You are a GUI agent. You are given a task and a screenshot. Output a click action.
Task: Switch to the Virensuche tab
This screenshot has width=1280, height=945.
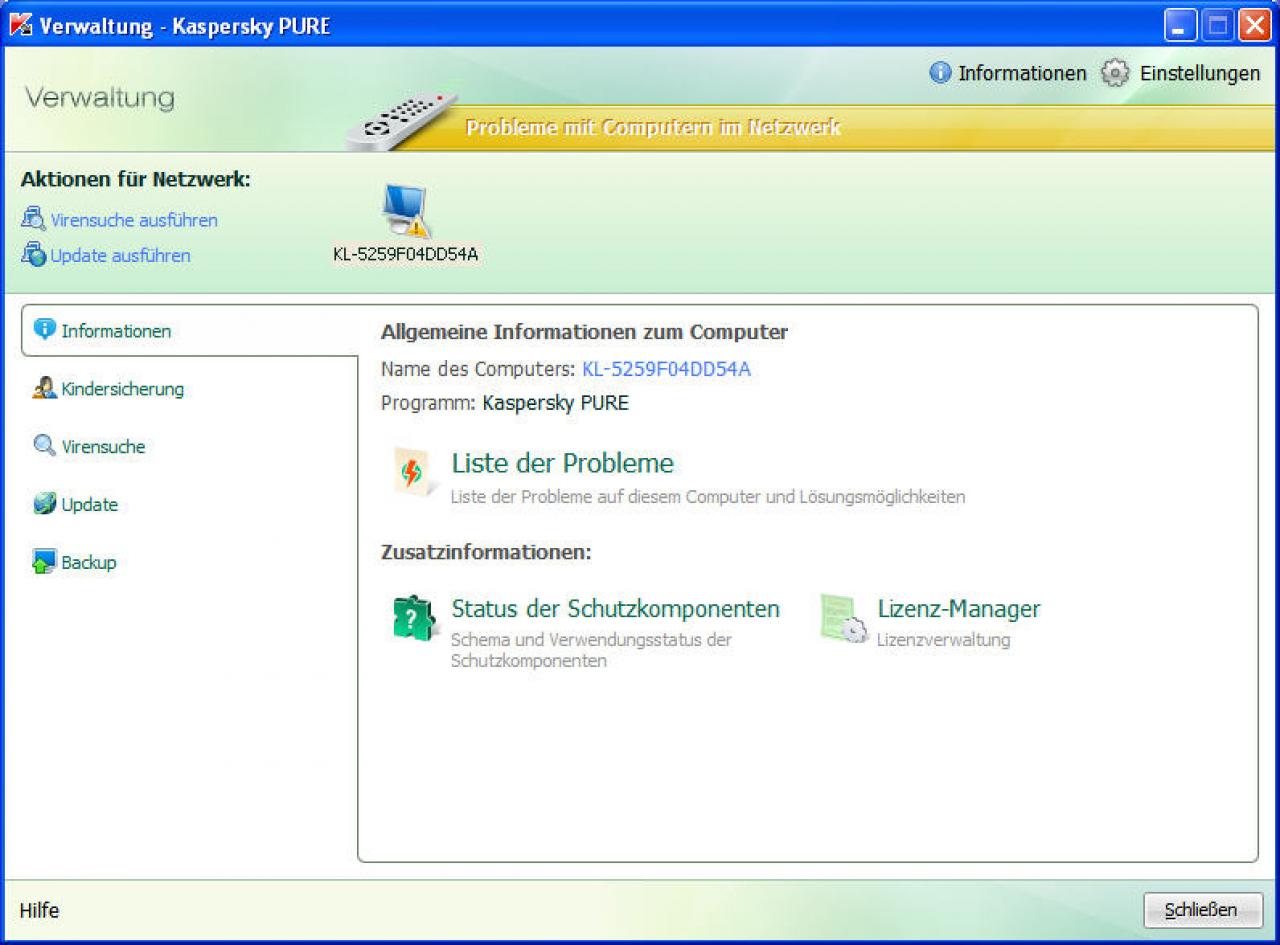point(103,447)
